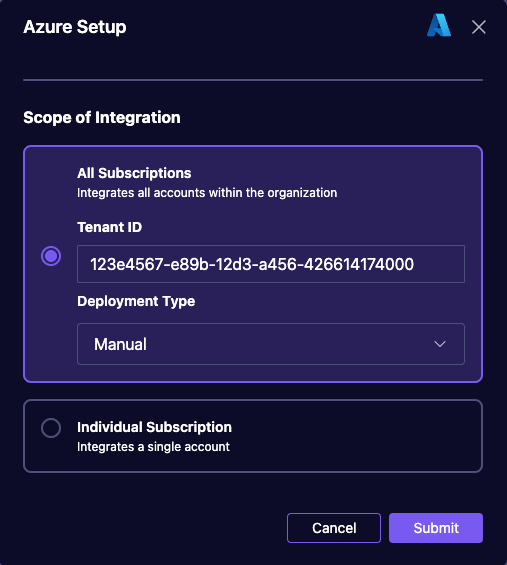Click the Tenant ID field label
This screenshot has height=565, width=507.
110,227
